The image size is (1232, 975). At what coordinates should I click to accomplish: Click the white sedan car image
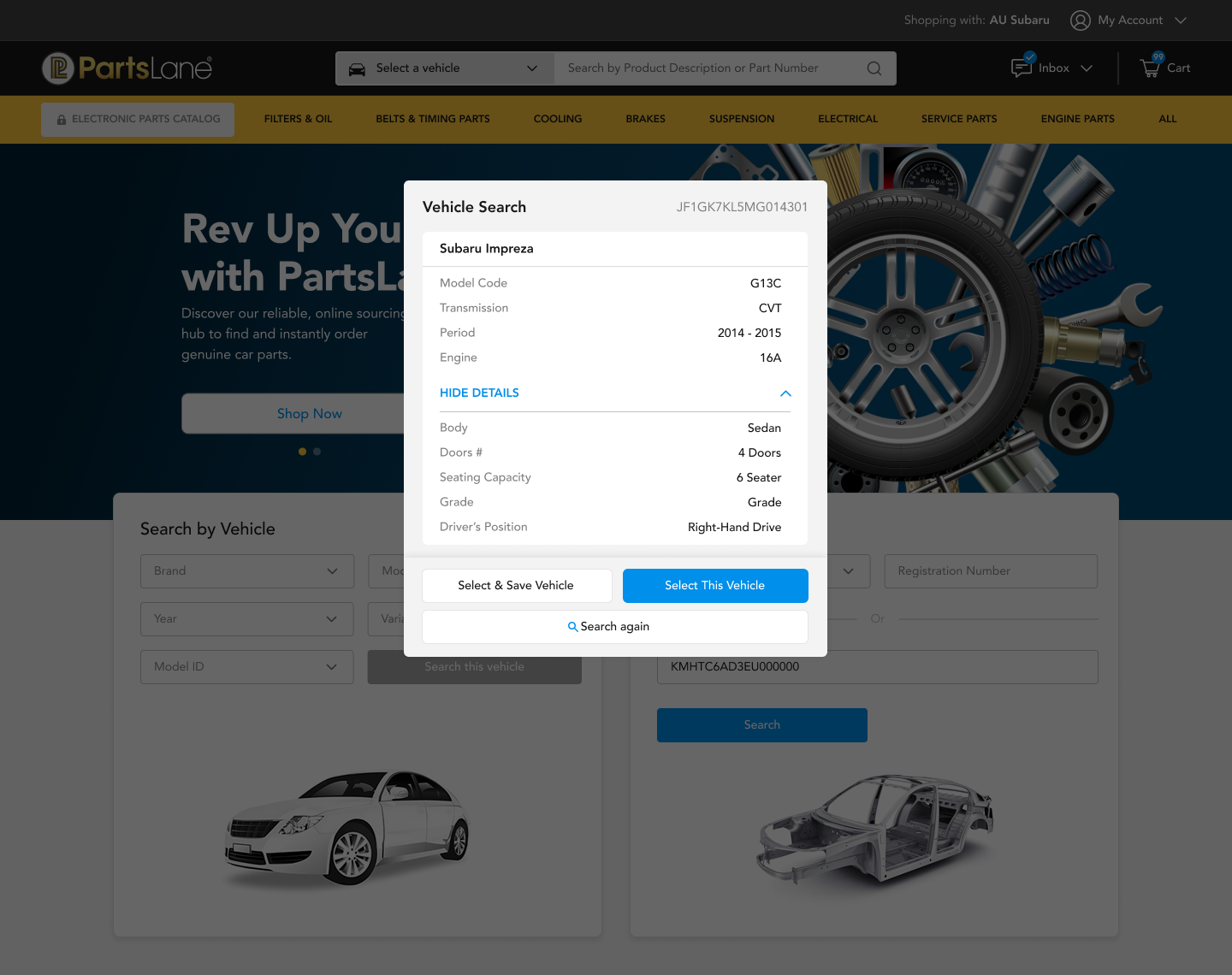point(346,828)
